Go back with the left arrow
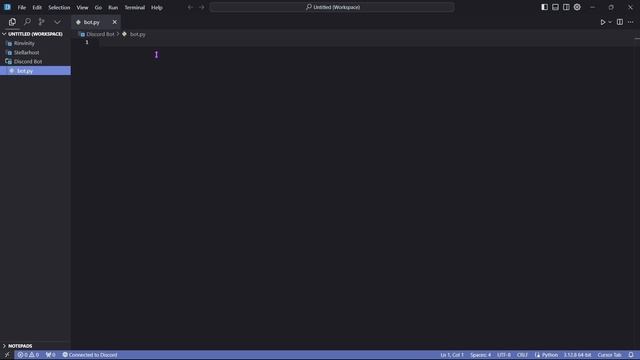640x360 pixels. point(190,7)
